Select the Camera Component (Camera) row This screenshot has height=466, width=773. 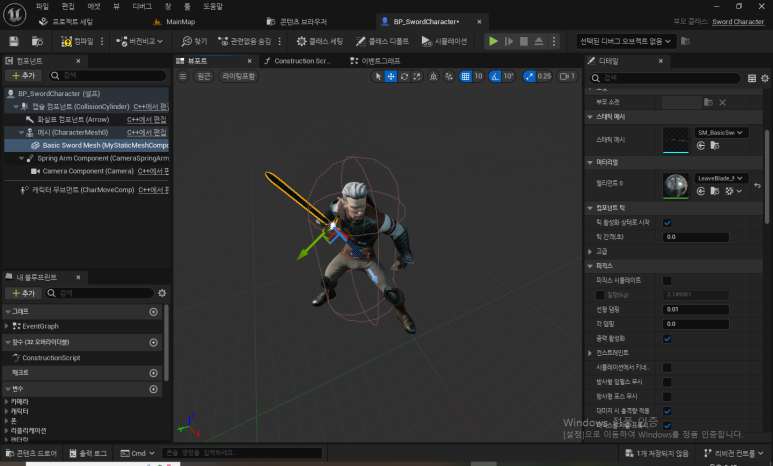click(87, 171)
